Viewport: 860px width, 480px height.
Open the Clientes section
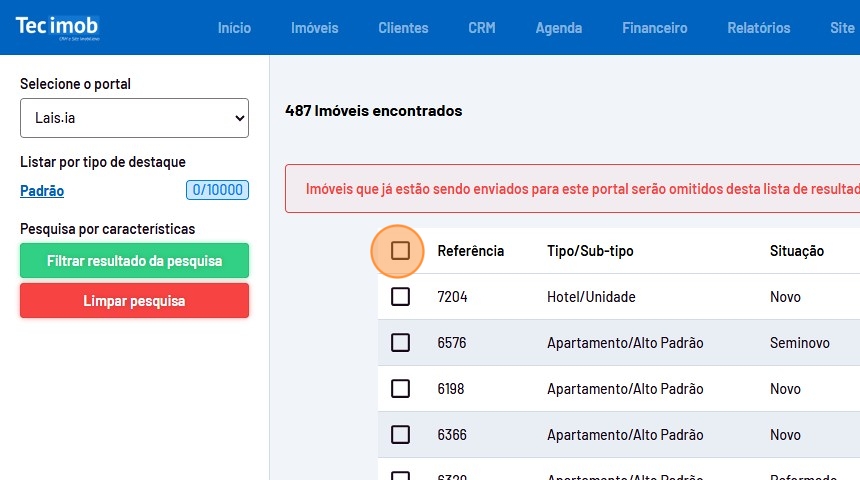pyautogui.click(x=403, y=28)
